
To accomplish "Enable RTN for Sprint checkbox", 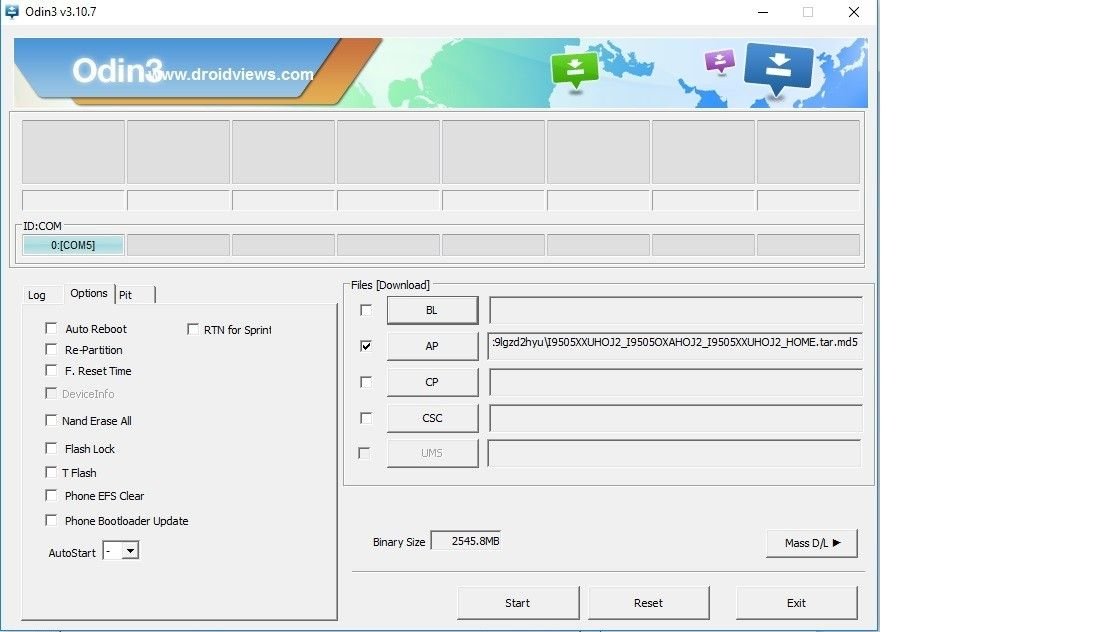I will pos(193,329).
